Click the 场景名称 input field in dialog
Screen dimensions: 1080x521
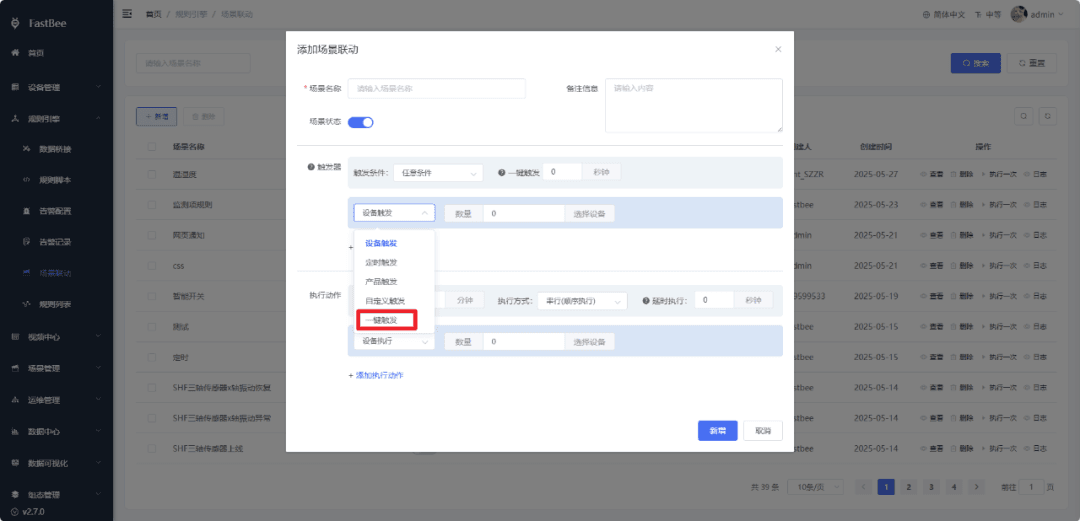tap(437, 88)
